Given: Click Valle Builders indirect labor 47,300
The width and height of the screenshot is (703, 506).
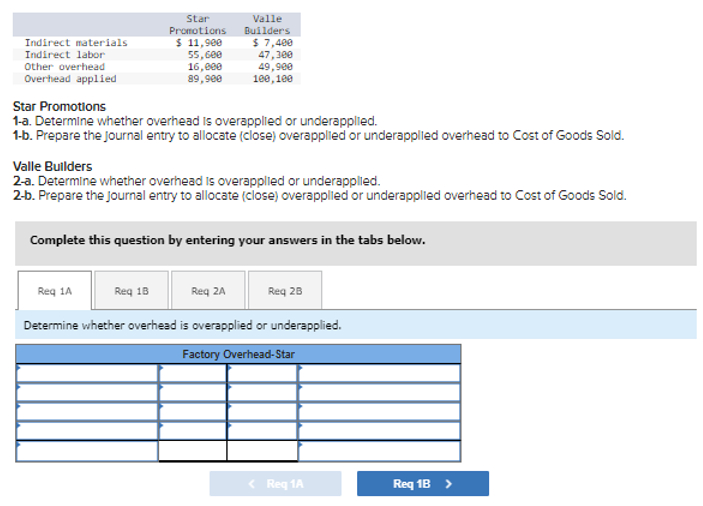Looking at the screenshot, I should [x=275, y=55].
